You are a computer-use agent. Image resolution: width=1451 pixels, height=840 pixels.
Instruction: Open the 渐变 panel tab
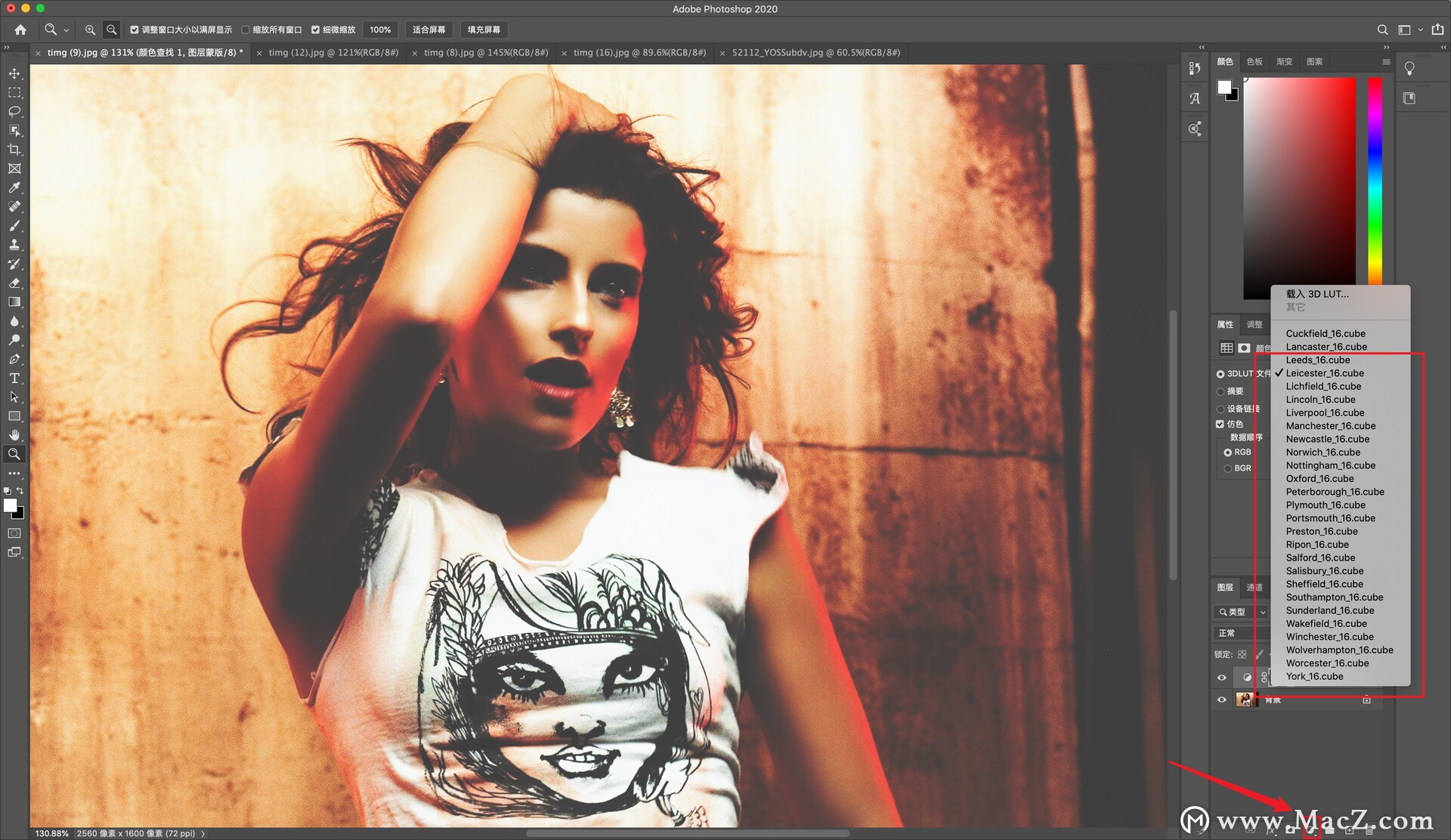click(x=1284, y=62)
